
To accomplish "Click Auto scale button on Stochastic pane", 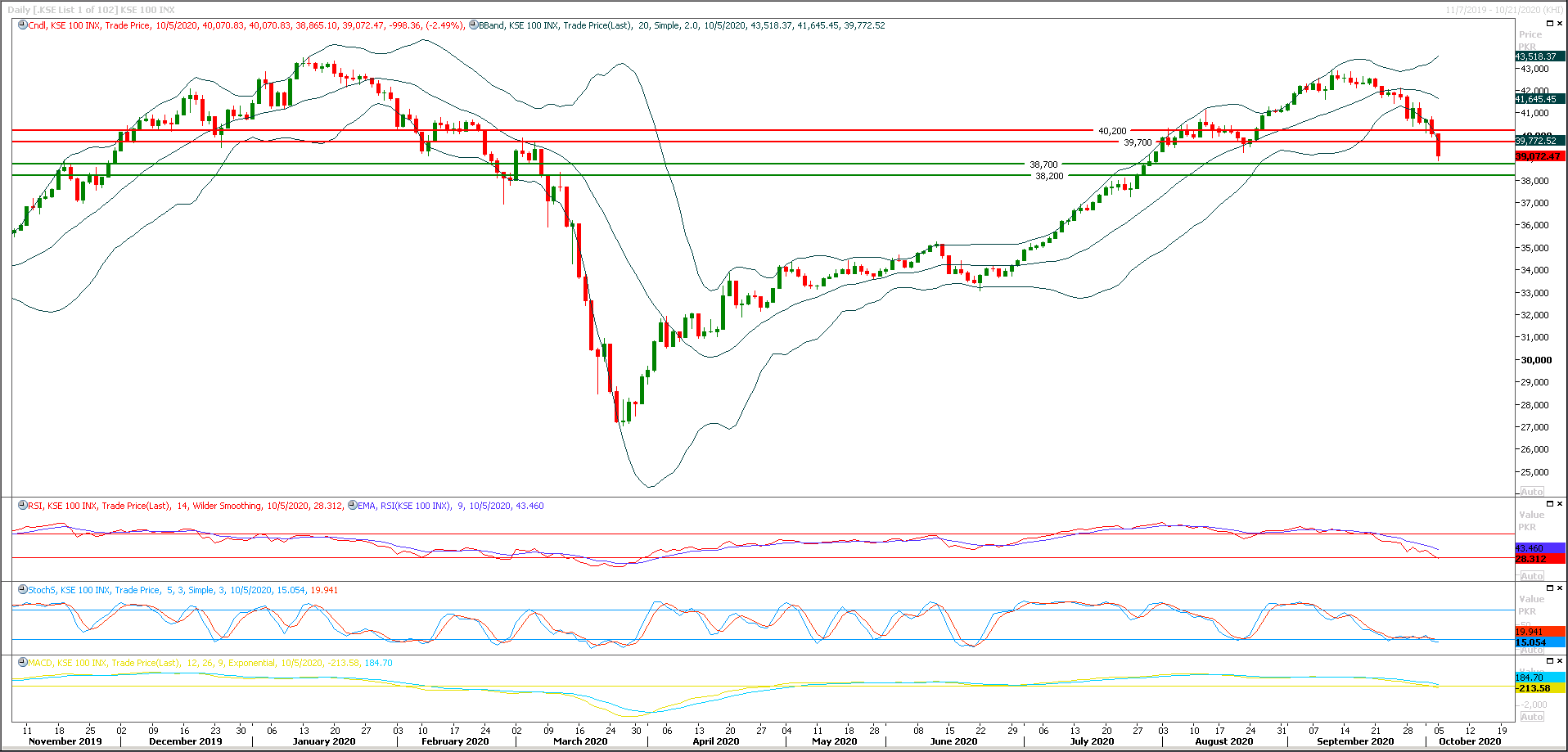I will [1532, 651].
